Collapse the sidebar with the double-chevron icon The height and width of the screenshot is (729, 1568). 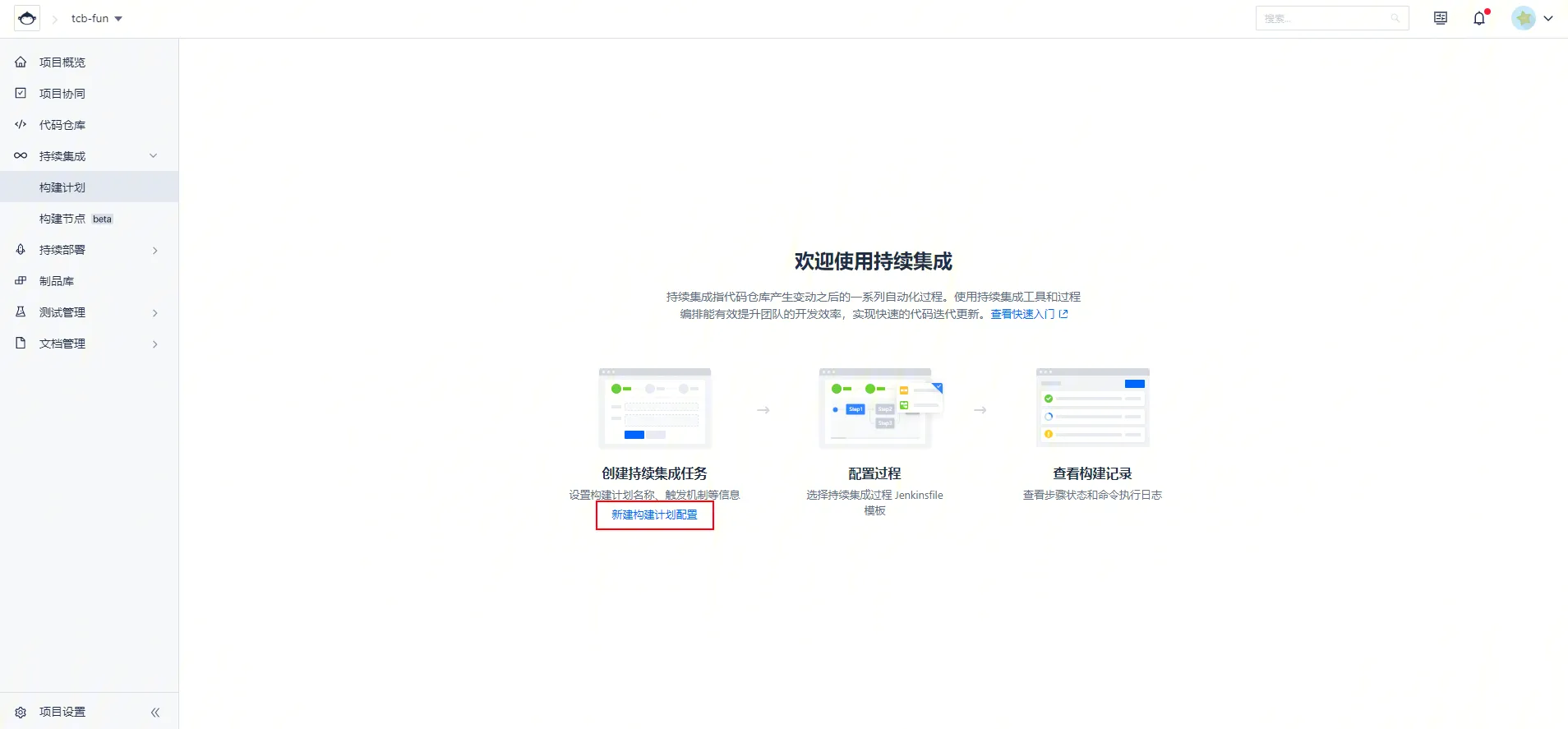pos(155,712)
